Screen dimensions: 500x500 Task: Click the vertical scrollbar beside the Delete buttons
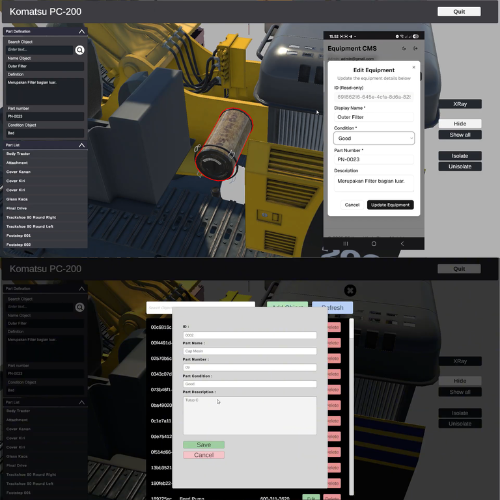coord(351,407)
